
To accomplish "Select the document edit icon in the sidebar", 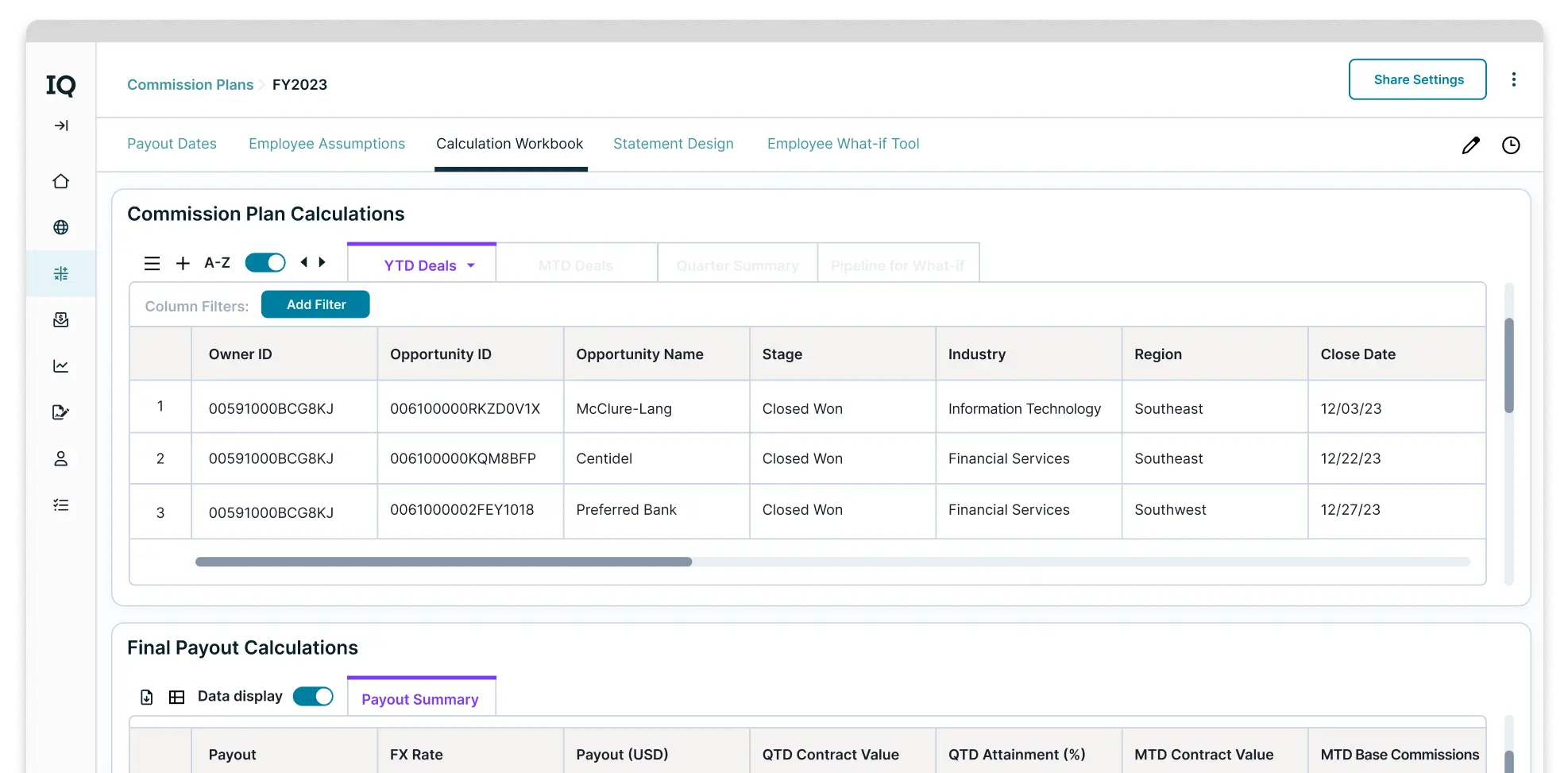I will tap(60, 412).
